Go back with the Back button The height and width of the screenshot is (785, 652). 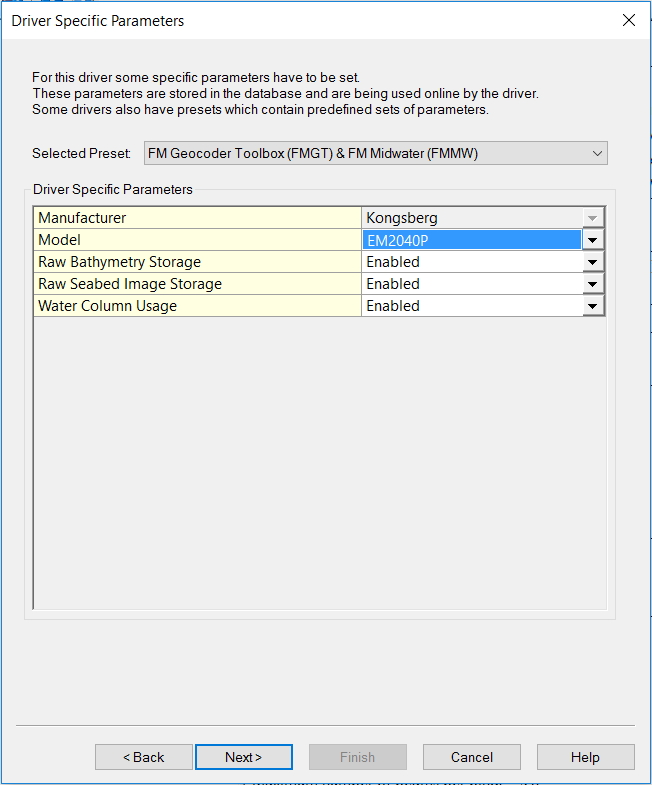[x=144, y=757]
